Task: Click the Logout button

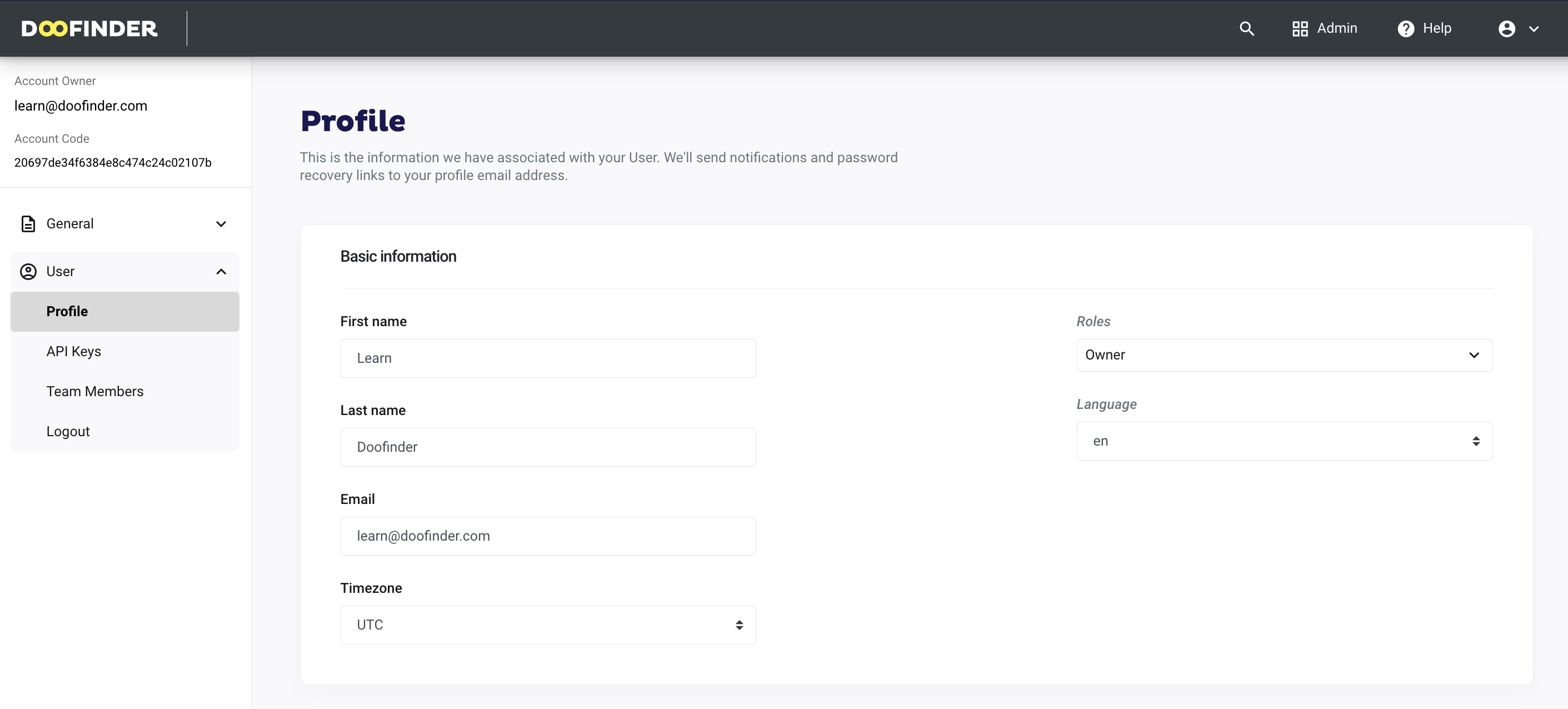Action: click(68, 431)
